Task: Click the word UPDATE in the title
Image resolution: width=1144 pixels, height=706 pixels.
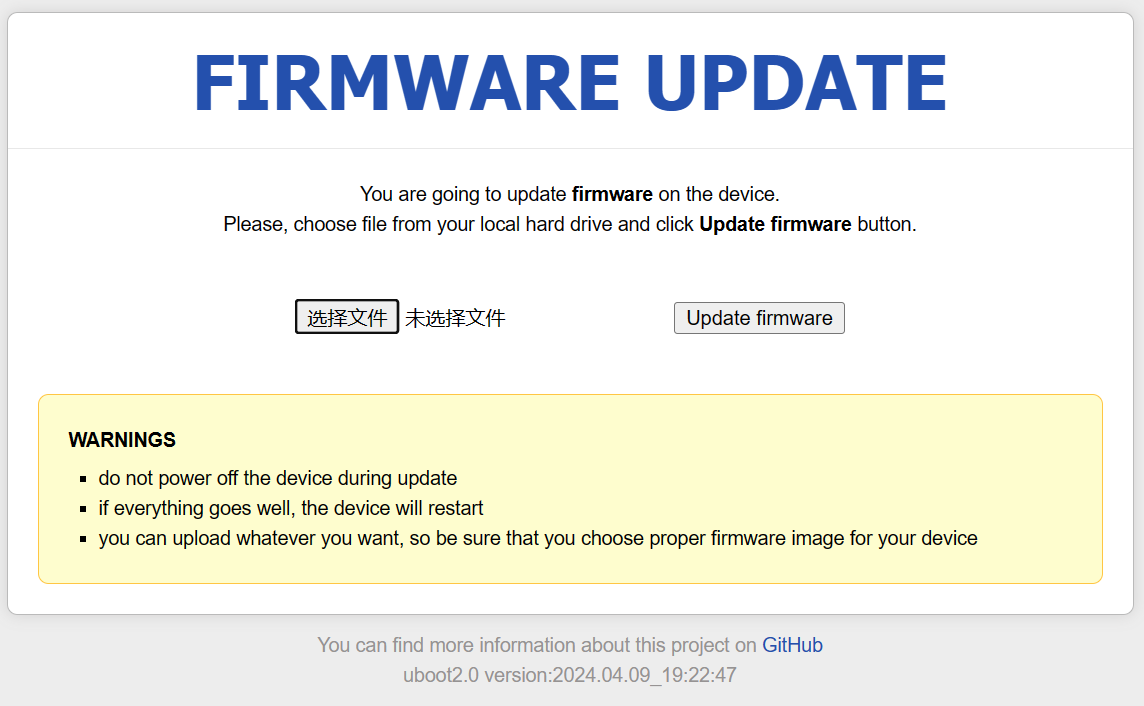Action: point(796,82)
